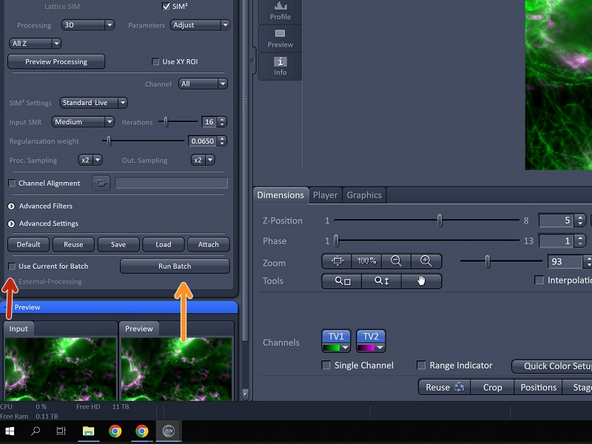Open channel alignment folder icon
This screenshot has width=592, height=444.
coord(101,183)
